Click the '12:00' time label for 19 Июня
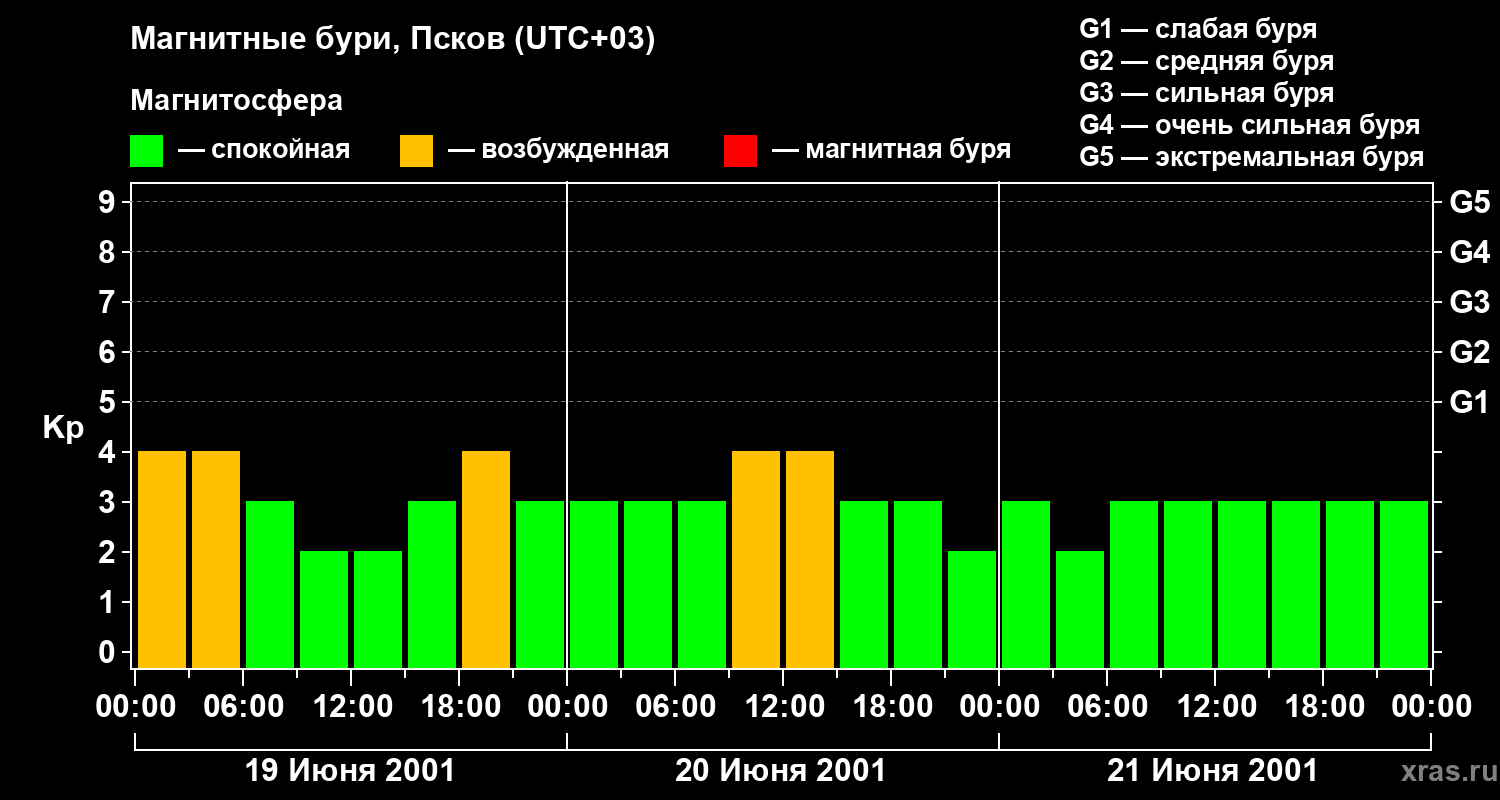Screen dimensions: 1500x800 (352, 707)
